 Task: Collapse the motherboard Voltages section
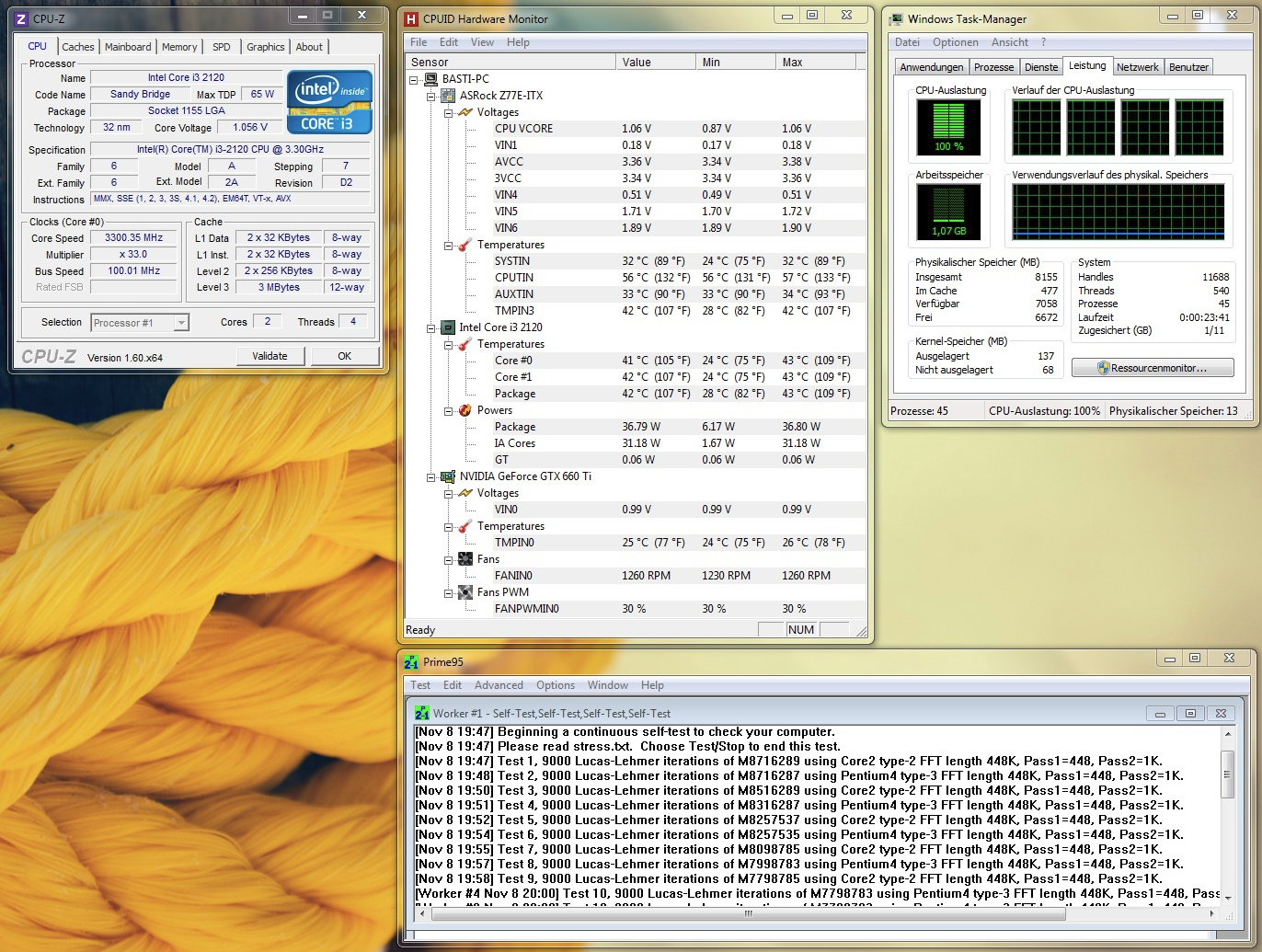(448, 113)
